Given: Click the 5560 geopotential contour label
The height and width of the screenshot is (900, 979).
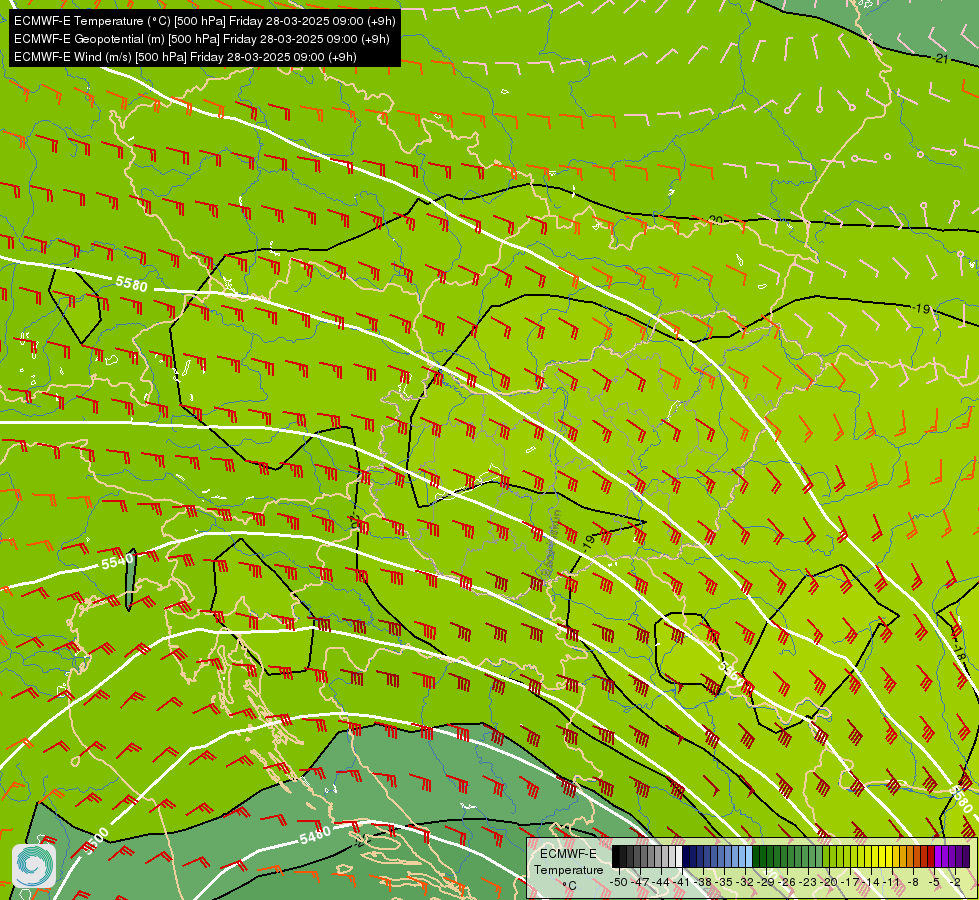Looking at the screenshot, I should tap(731, 673).
